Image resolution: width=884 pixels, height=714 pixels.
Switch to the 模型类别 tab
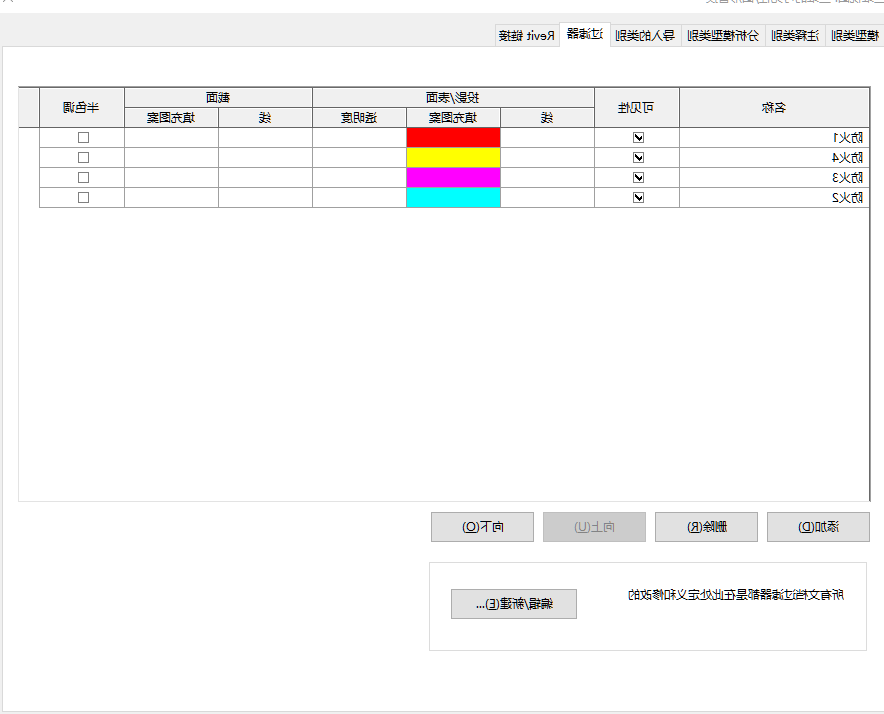tap(855, 36)
